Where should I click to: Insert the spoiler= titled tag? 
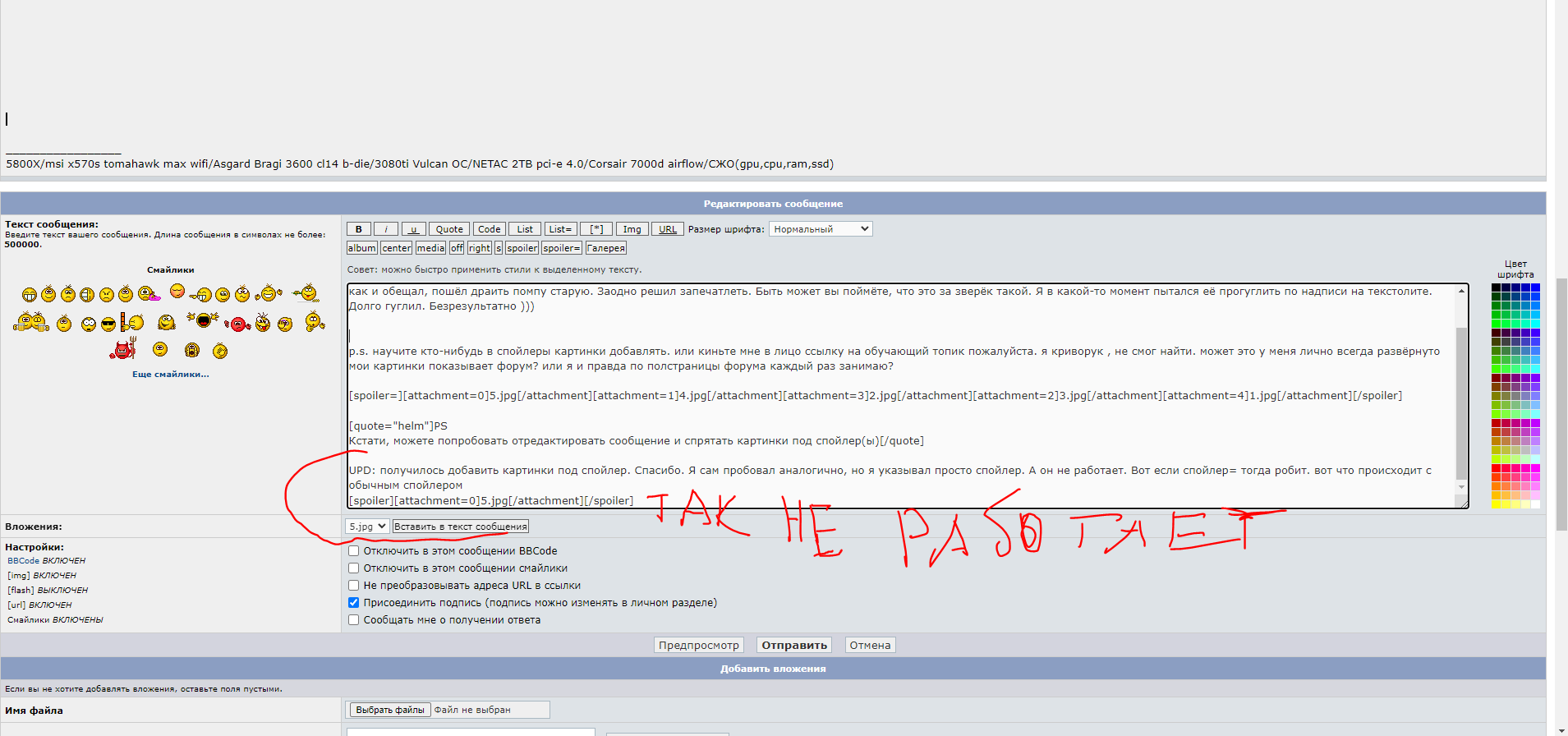pos(562,248)
